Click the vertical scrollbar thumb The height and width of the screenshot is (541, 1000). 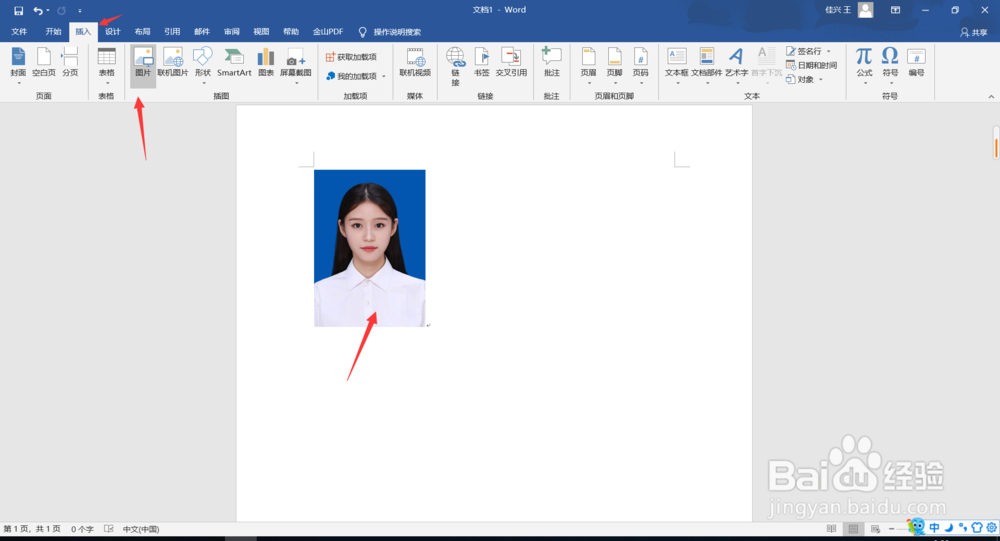[x=996, y=142]
